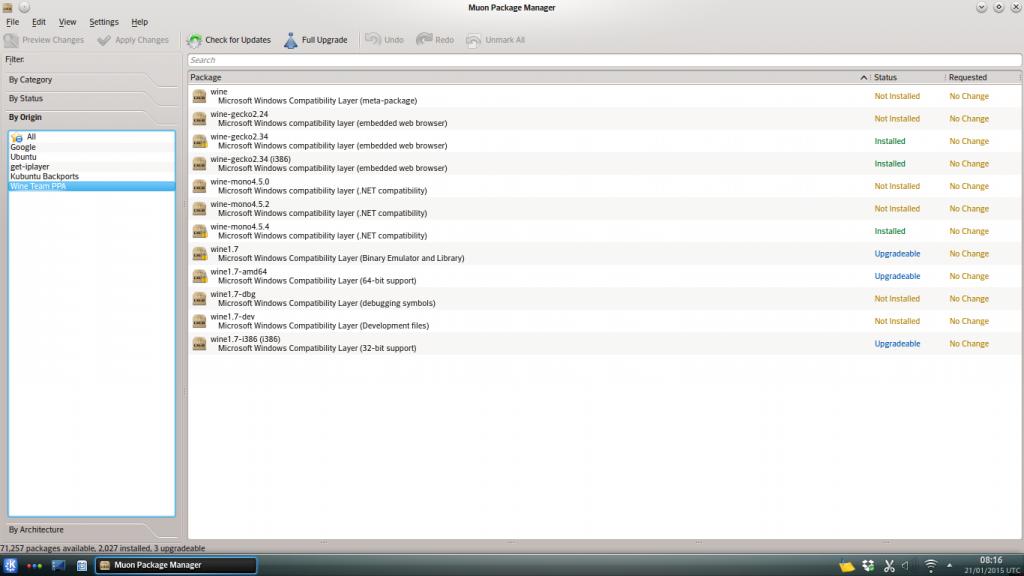Select the Google origin filter
Viewport: 1024px width, 576px height.
pyautogui.click(x=91, y=147)
